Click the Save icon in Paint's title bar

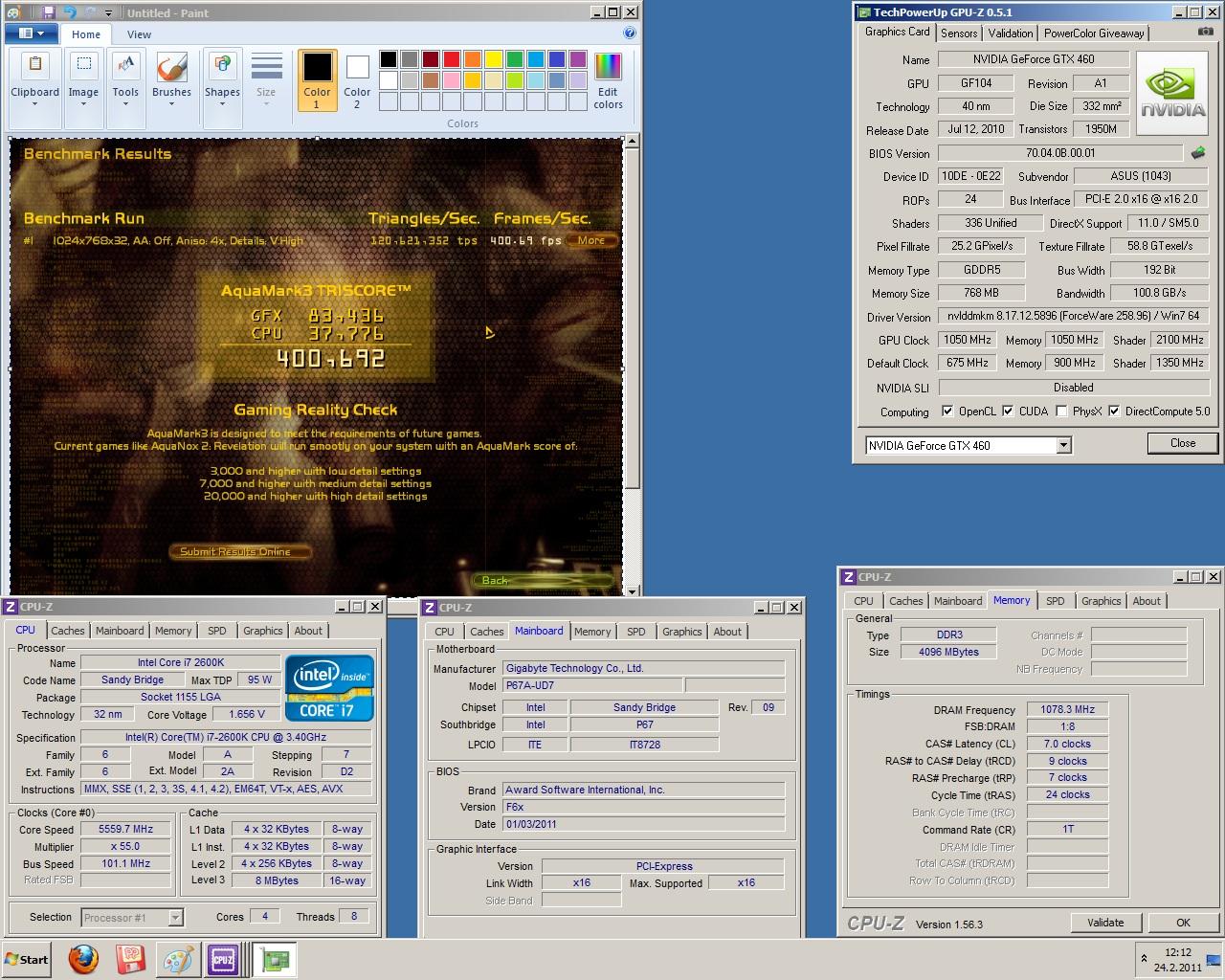click(49, 12)
